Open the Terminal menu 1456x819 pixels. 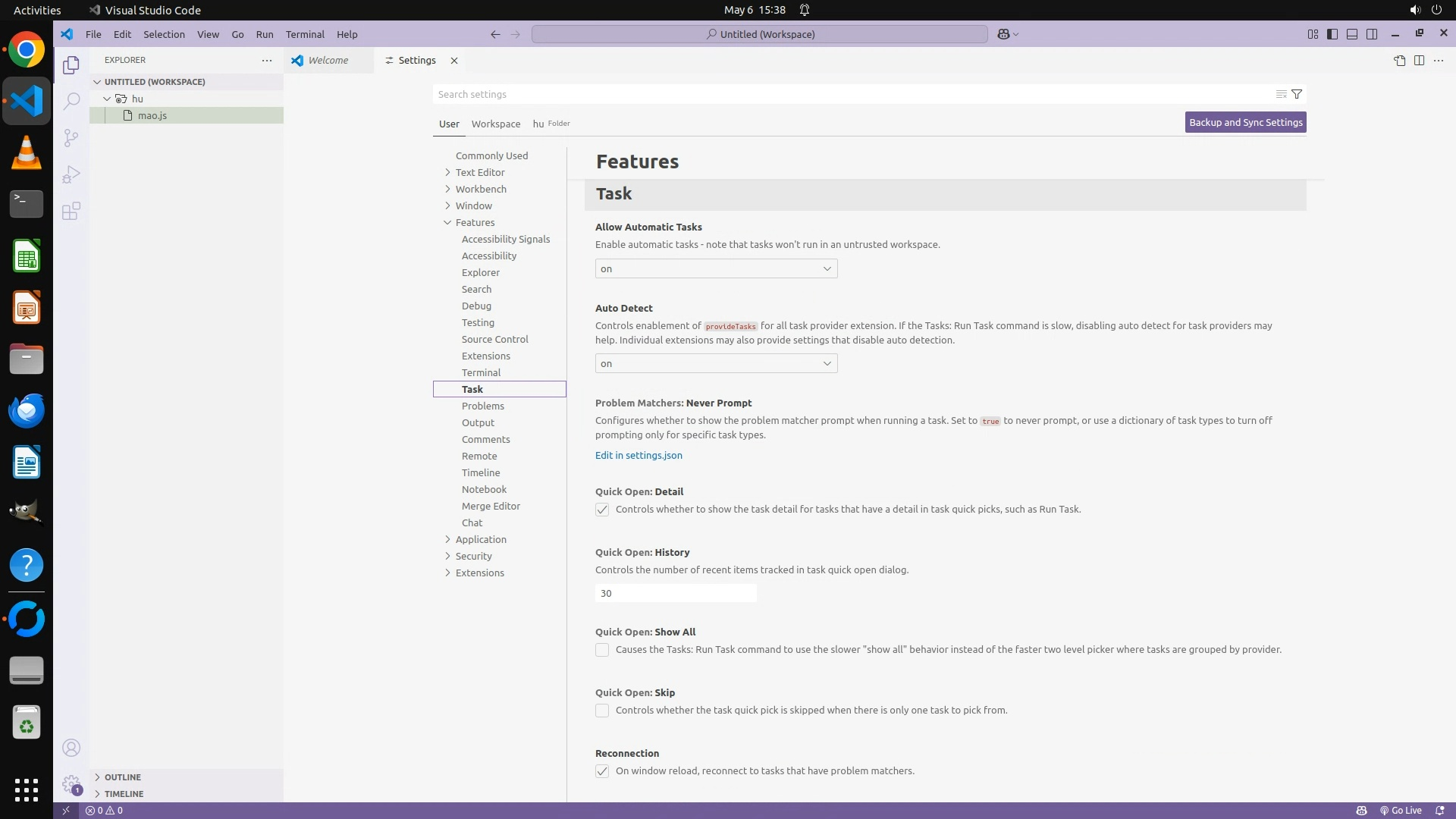[305, 34]
